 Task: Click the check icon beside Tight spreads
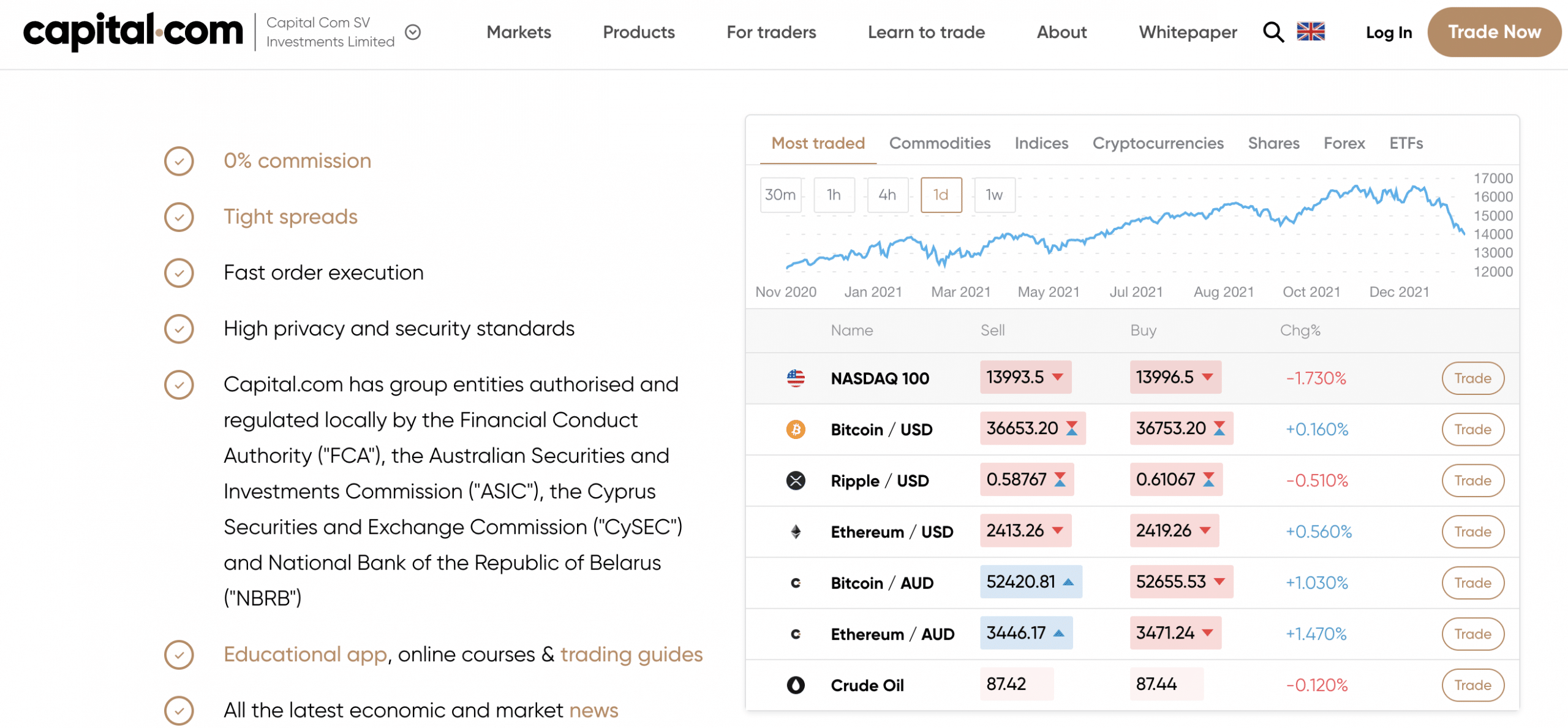[x=179, y=217]
